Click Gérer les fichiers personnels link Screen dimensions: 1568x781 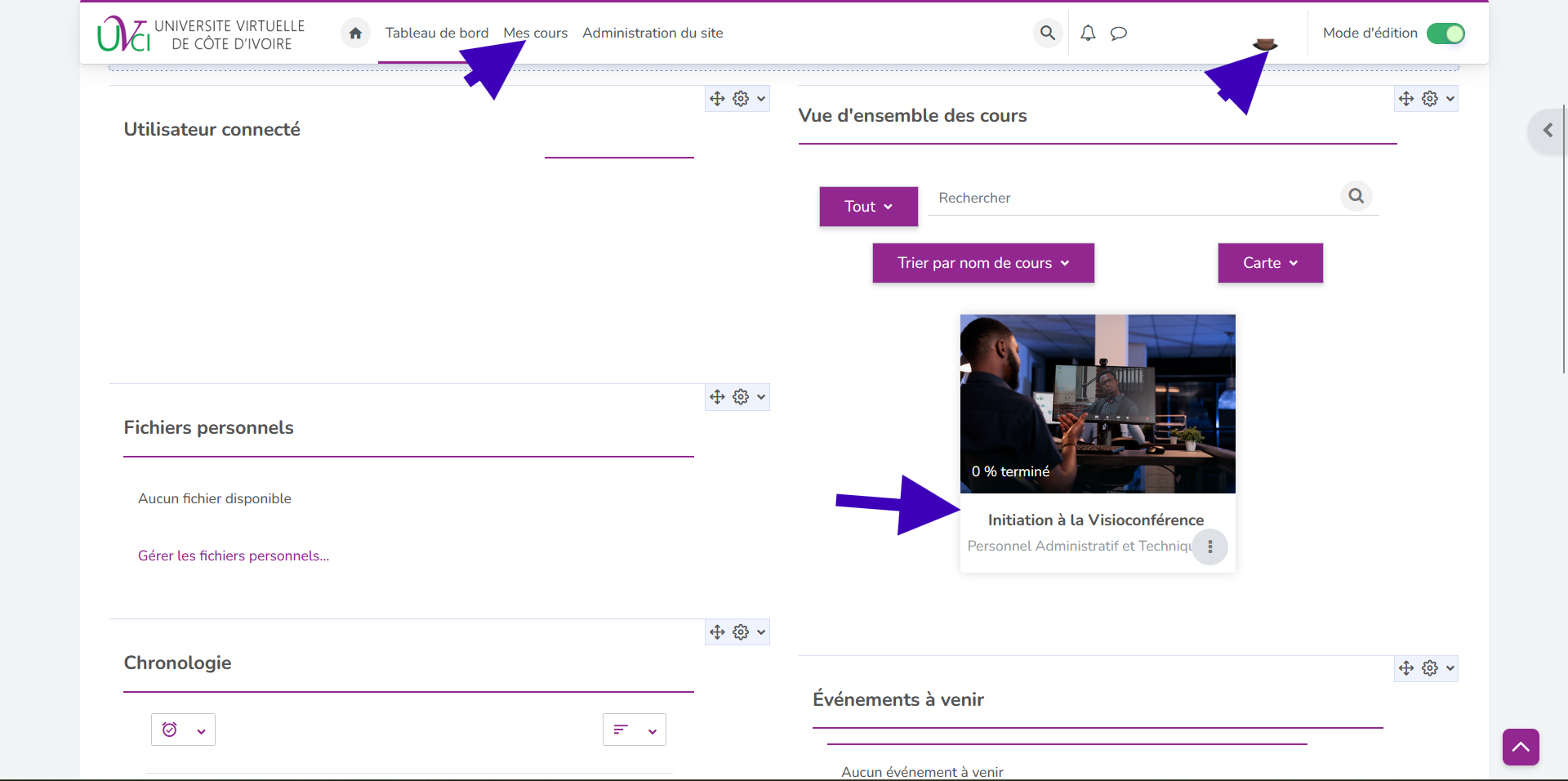point(234,556)
